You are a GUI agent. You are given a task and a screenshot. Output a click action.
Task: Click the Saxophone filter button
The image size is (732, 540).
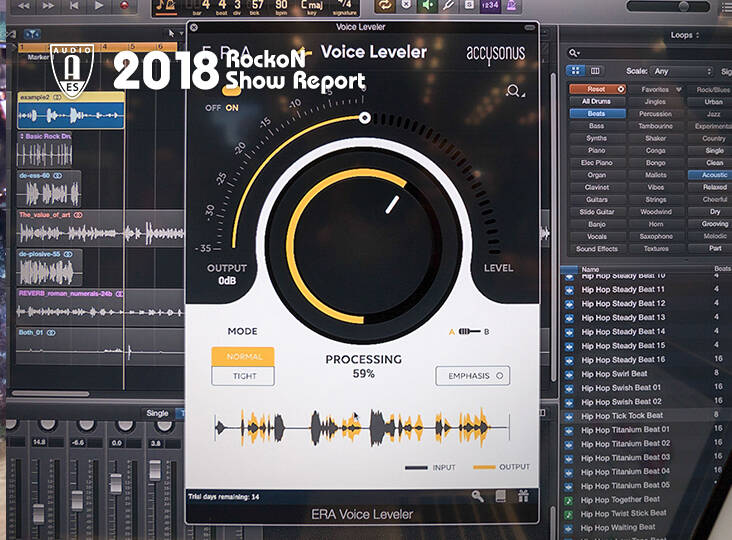tap(656, 236)
